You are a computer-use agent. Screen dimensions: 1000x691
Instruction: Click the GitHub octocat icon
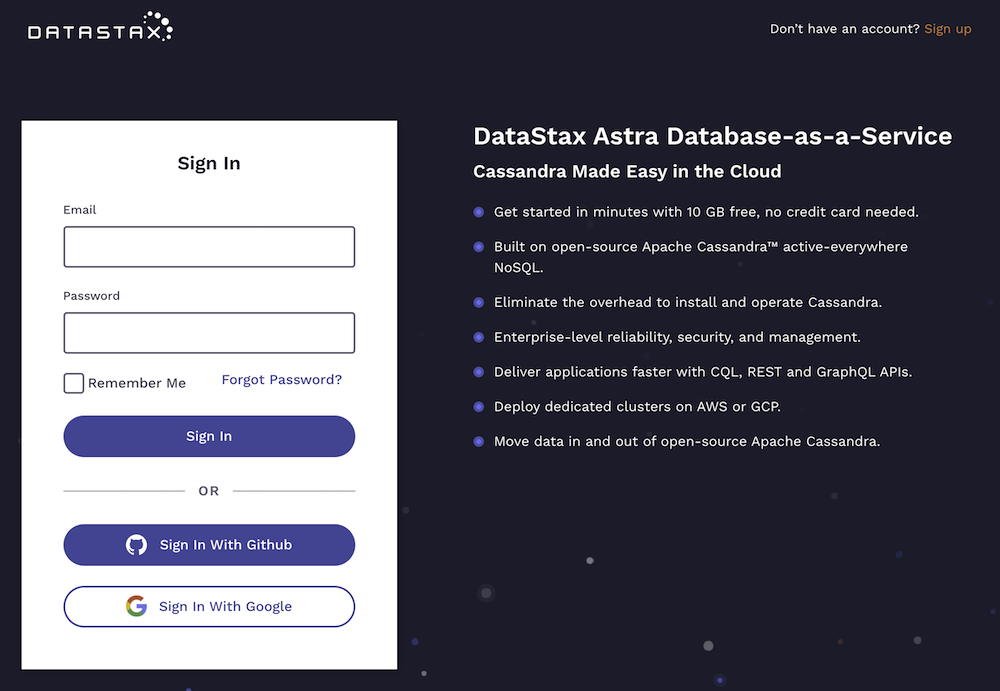click(x=136, y=545)
